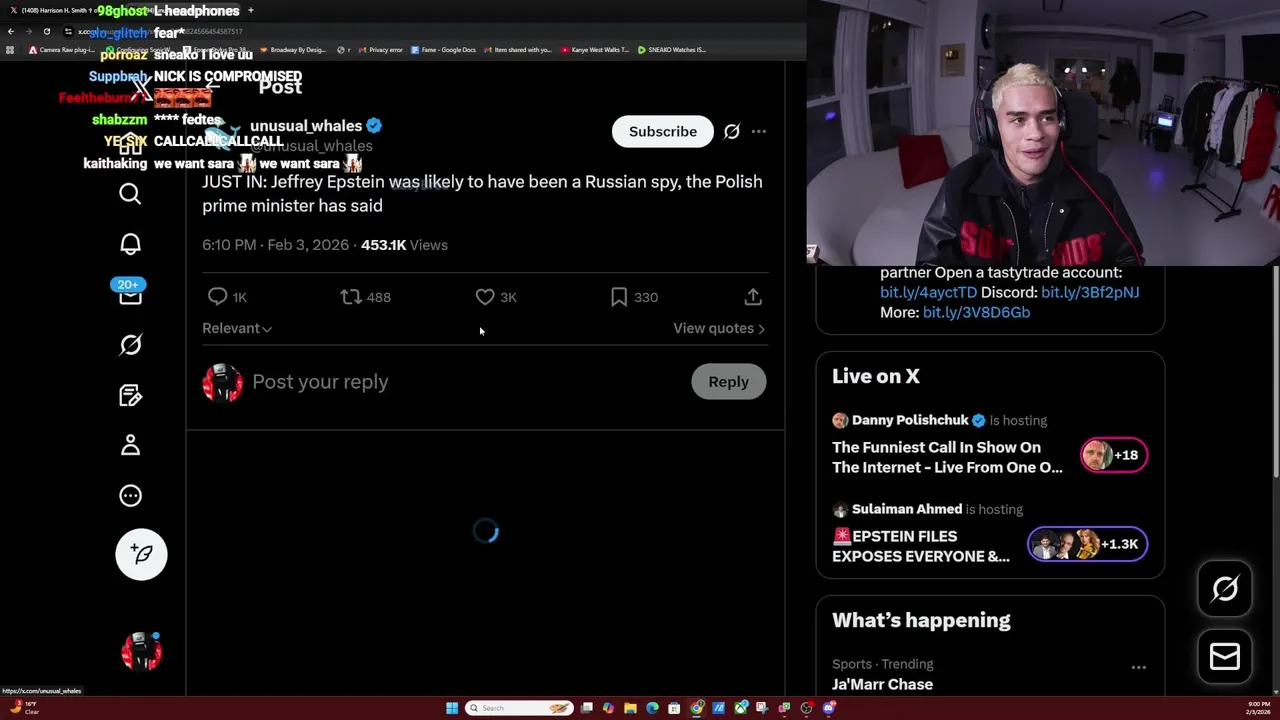Click floating Grok button at bottom right
Viewport: 1280px width, 720px height.
click(1225, 588)
